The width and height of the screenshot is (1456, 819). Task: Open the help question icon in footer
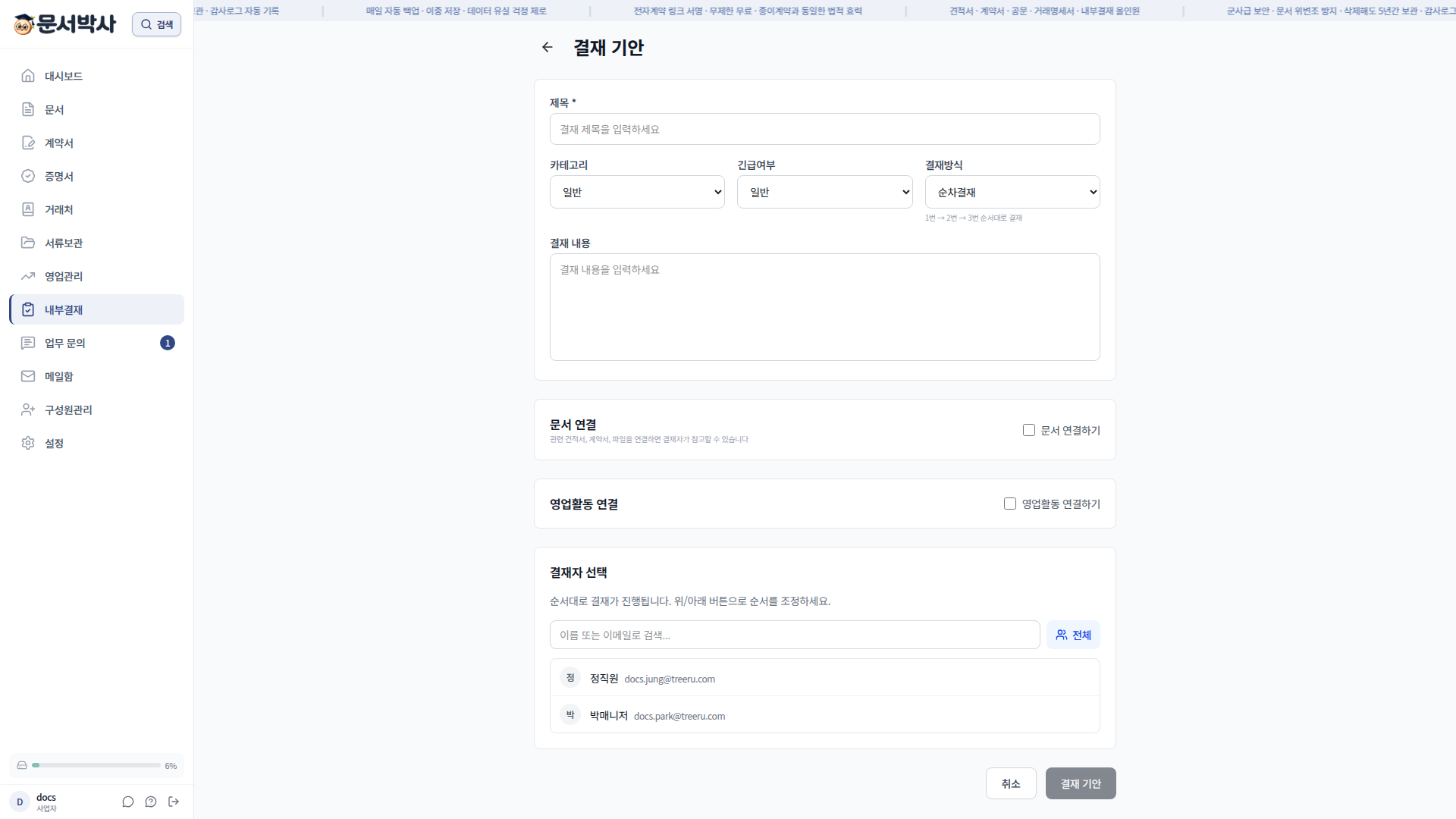[x=151, y=802]
